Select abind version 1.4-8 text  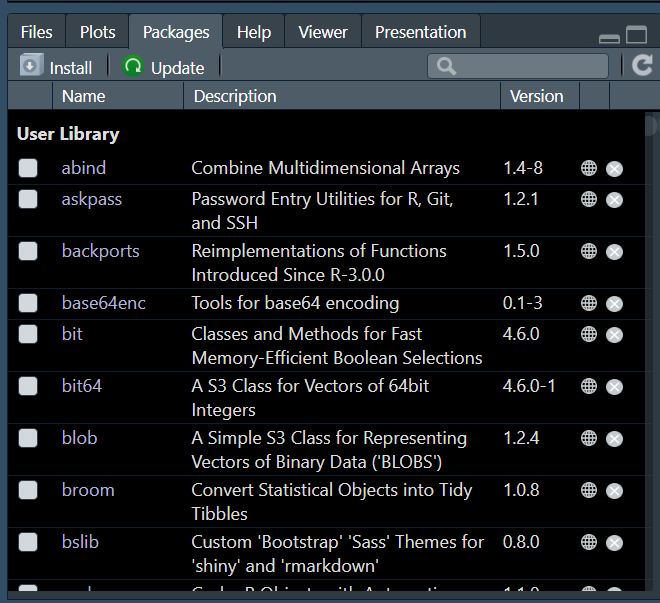523,168
